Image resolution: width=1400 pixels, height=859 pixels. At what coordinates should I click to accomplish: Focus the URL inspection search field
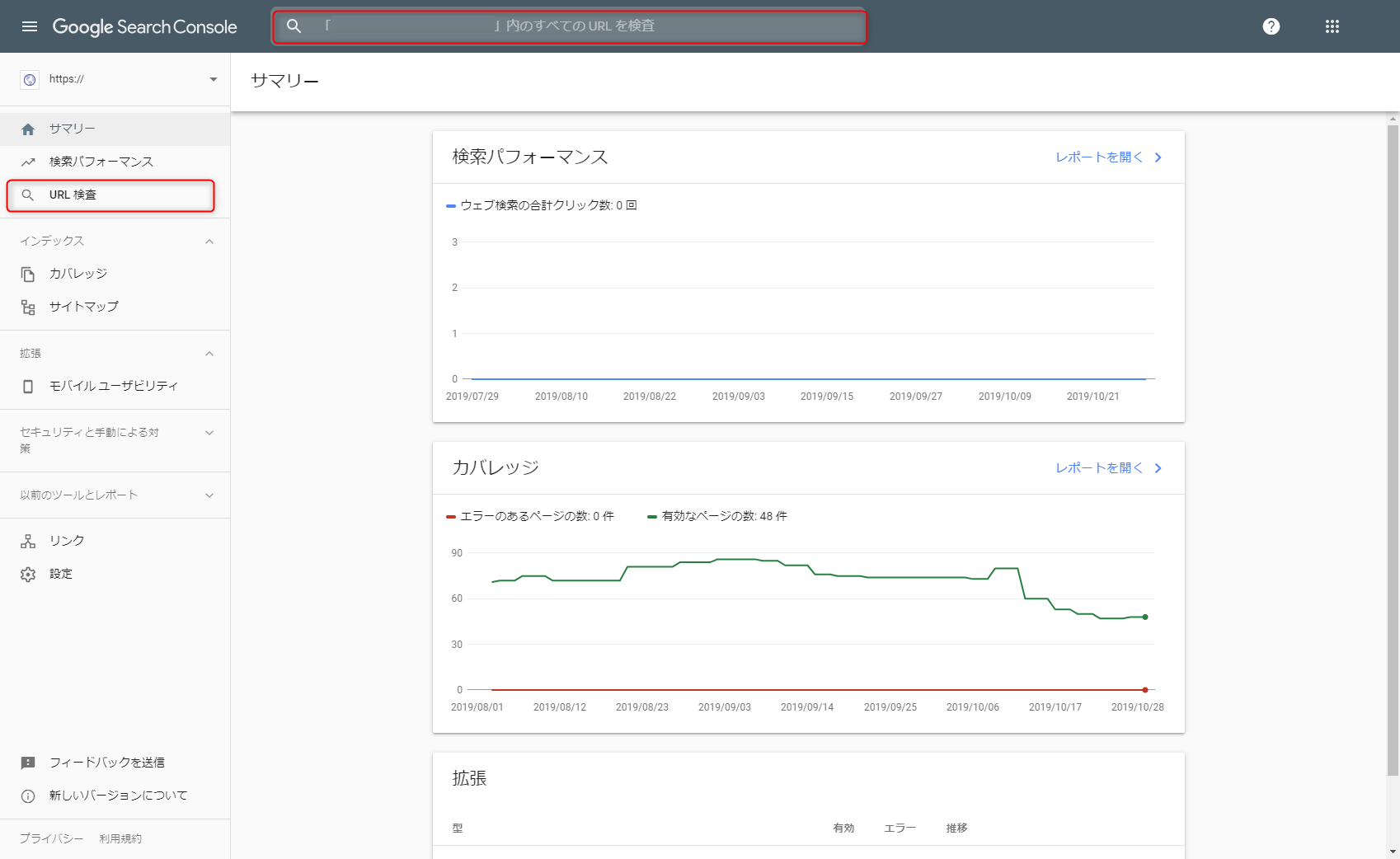570,26
